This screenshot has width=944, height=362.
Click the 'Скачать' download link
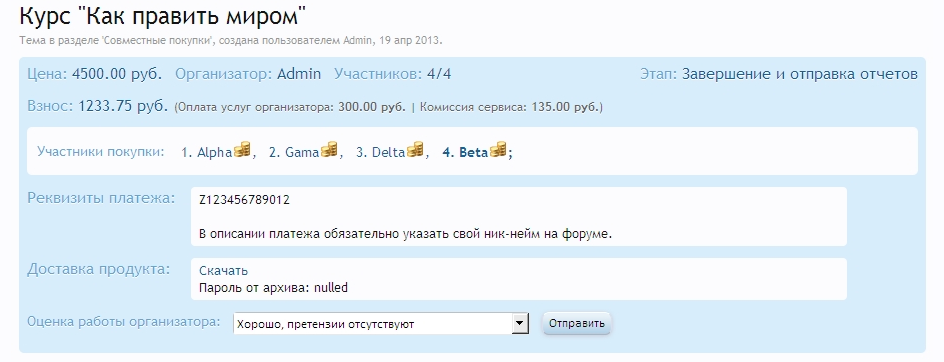point(223,271)
